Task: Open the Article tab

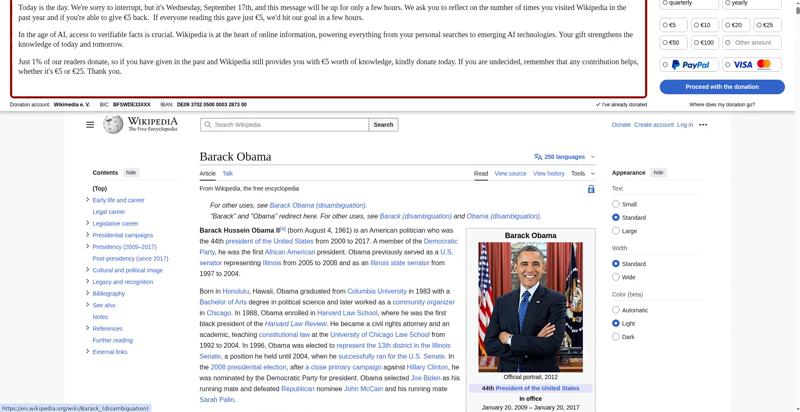Action: (x=208, y=173)
